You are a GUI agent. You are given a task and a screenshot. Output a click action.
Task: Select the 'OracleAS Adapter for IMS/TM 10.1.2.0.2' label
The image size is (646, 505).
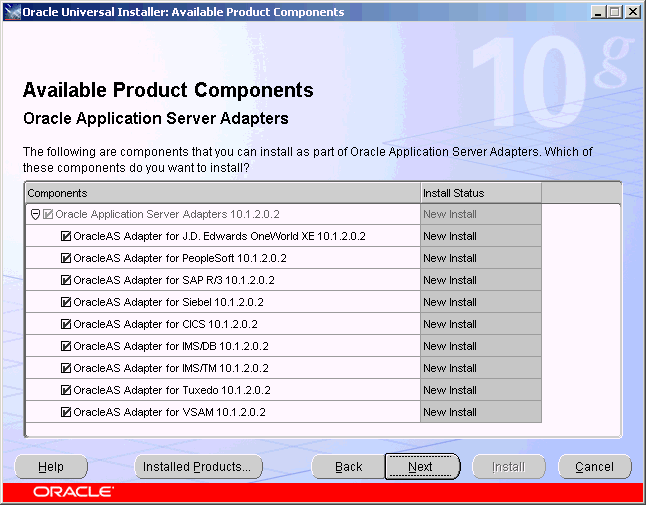tap(171, 368)
